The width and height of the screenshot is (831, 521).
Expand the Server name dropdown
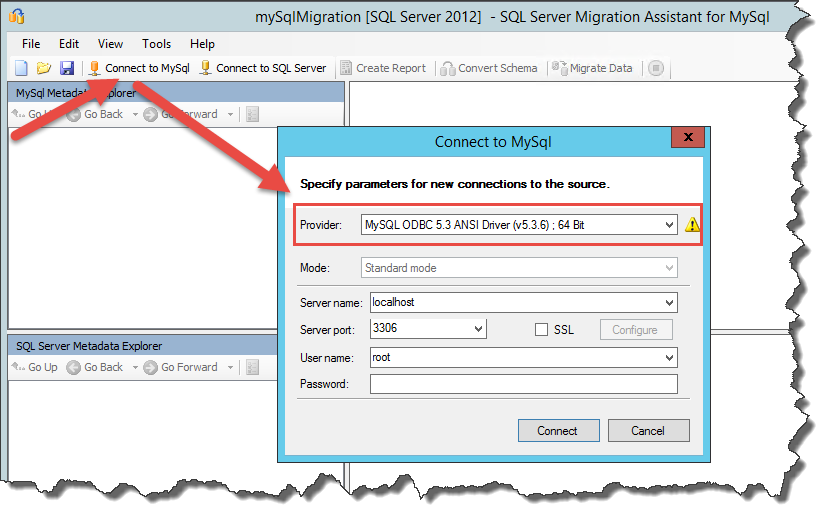669,302
